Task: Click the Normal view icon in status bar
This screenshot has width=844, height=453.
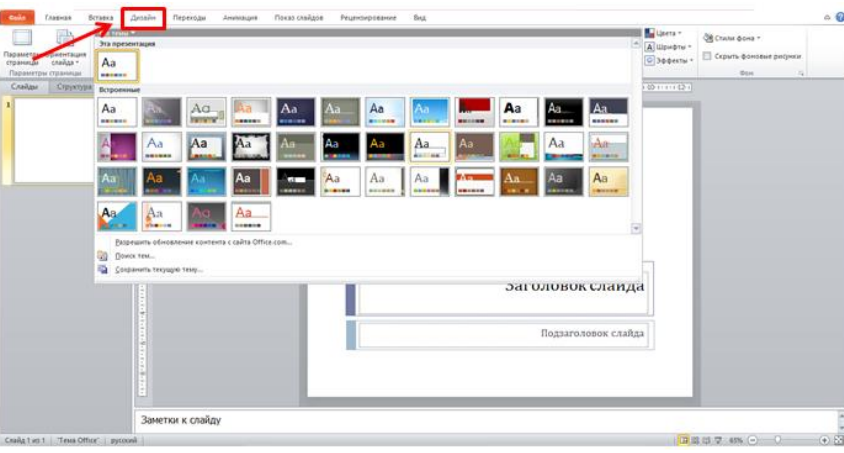Action: [x=684, y=440]
